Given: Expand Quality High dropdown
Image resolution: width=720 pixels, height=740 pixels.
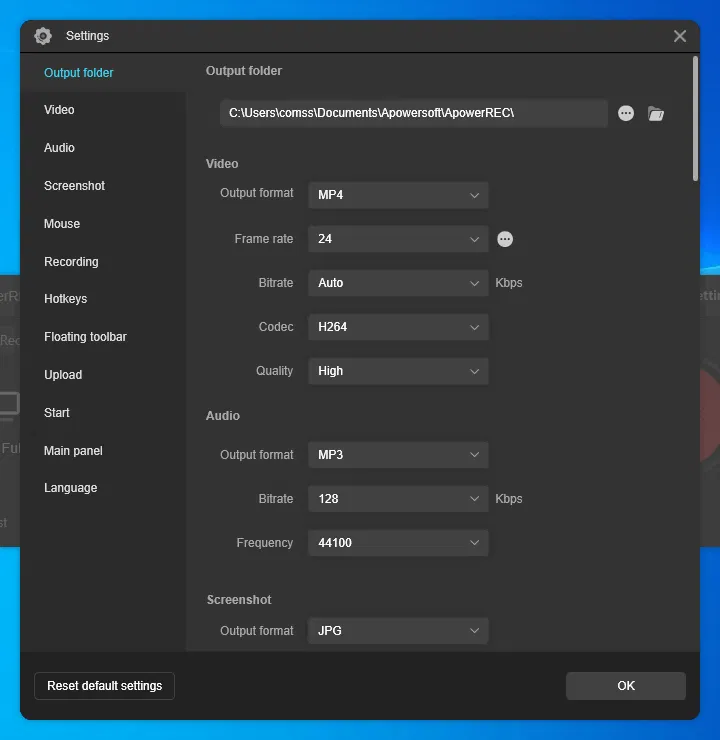Looking at the screenshot, I should pyautogui.click(x=398, y=371).
